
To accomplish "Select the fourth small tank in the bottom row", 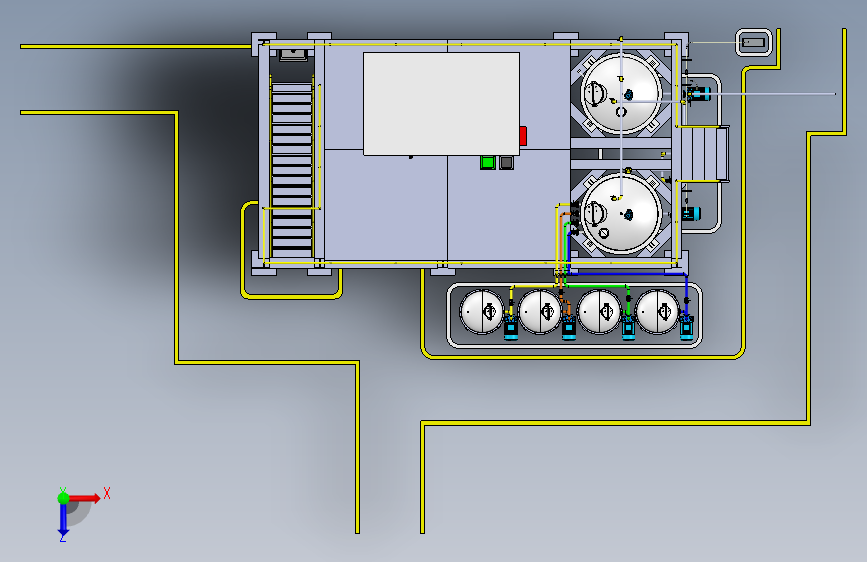I will pyautogui.click(x=657, y=312).
